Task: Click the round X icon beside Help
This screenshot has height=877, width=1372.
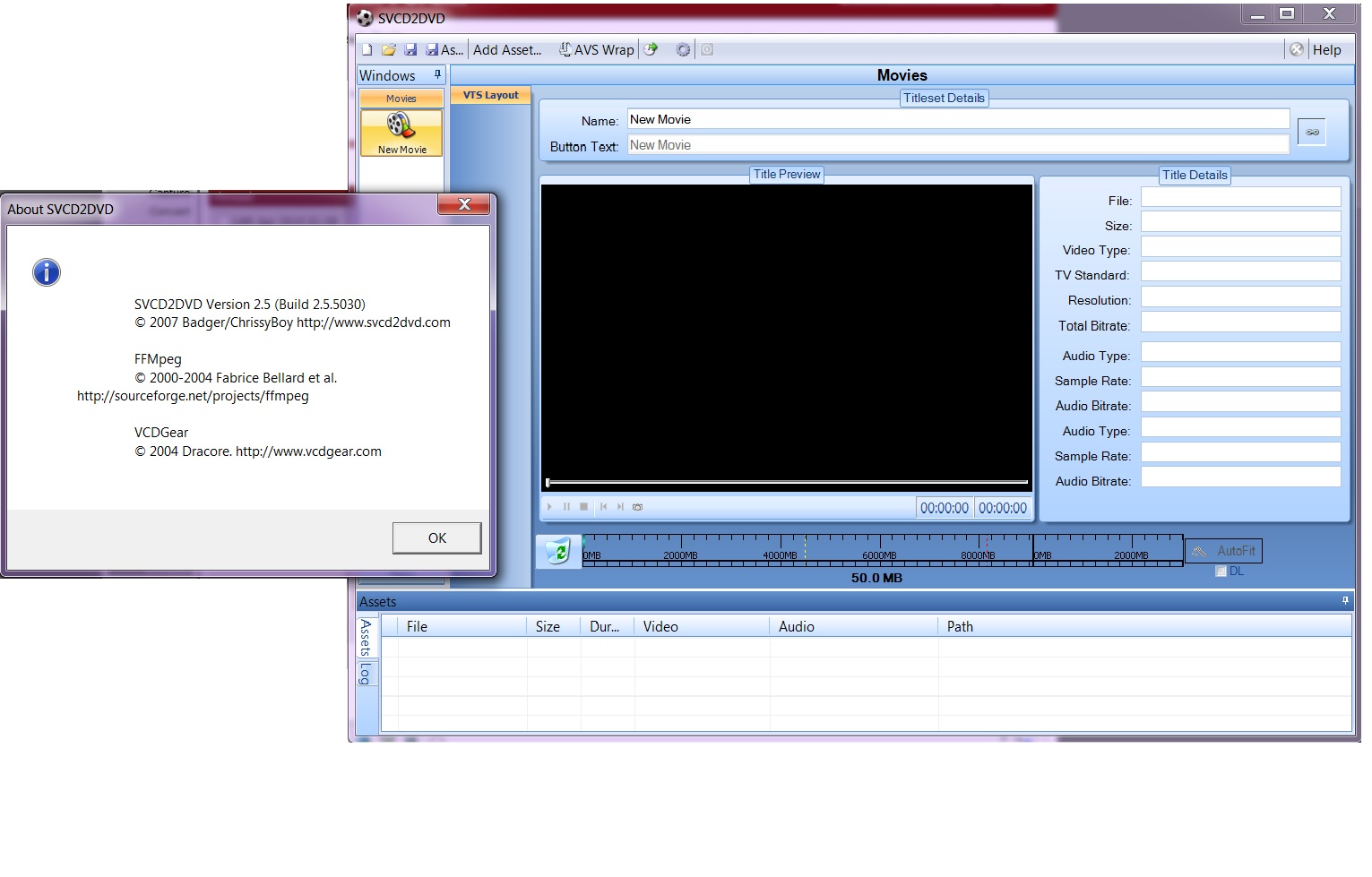Action: [x=1297, y=50]
